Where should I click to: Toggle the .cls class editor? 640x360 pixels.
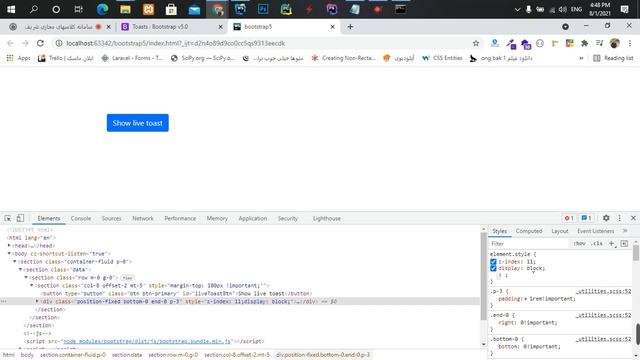tap(597, 244)
